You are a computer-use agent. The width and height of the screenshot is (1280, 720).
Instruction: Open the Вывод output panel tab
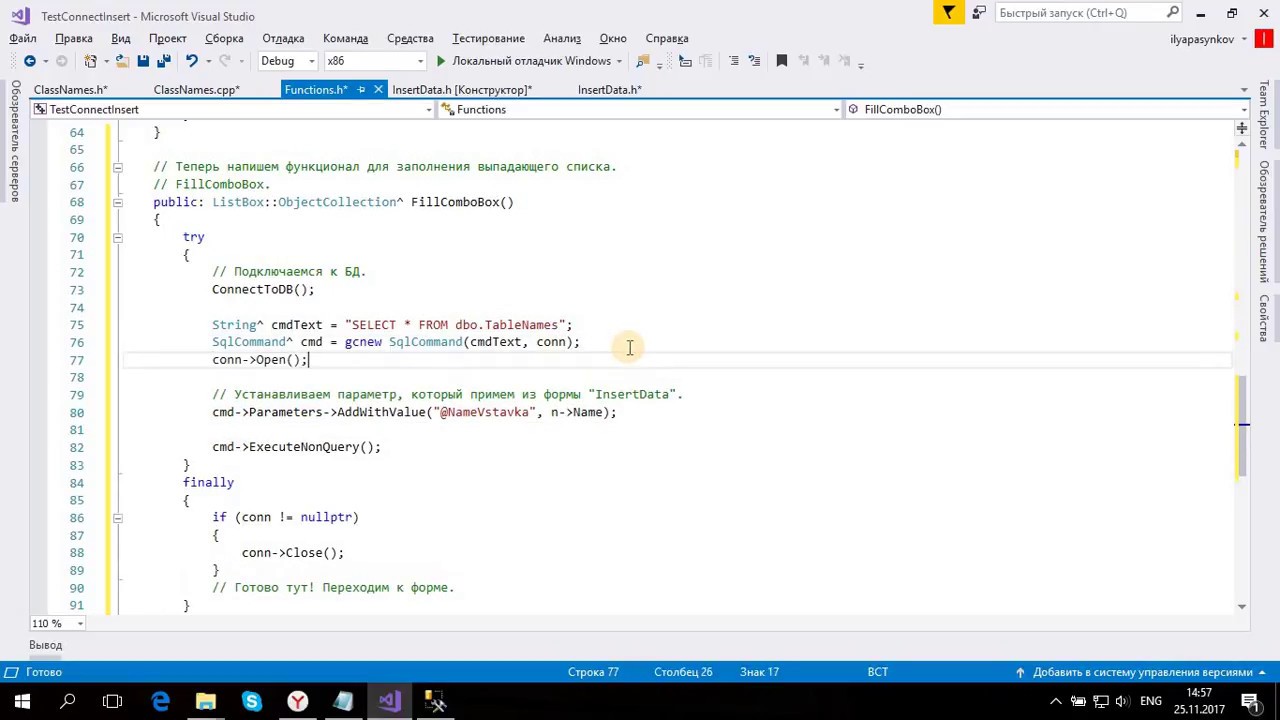pyautogui.click(x=45, y=645)
